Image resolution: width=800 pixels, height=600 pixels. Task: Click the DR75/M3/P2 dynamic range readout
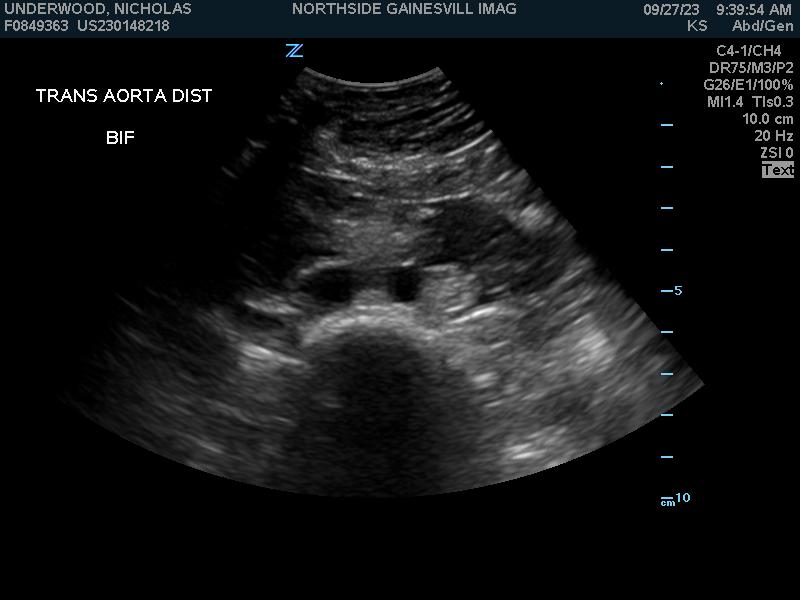point(751,68)
